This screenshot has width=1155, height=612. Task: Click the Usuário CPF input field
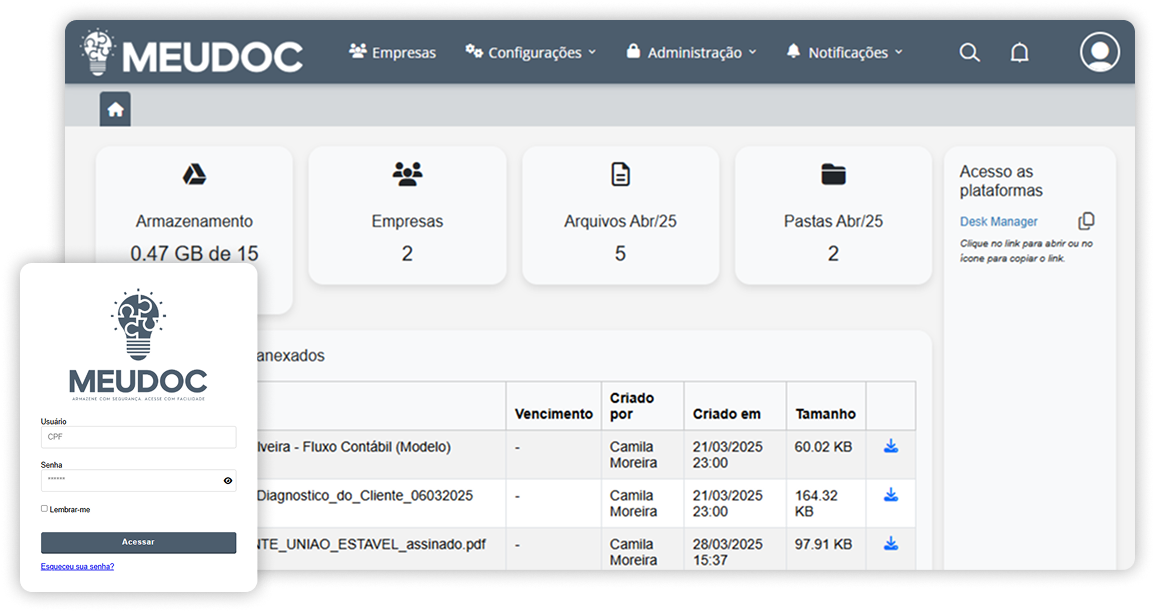138,437
